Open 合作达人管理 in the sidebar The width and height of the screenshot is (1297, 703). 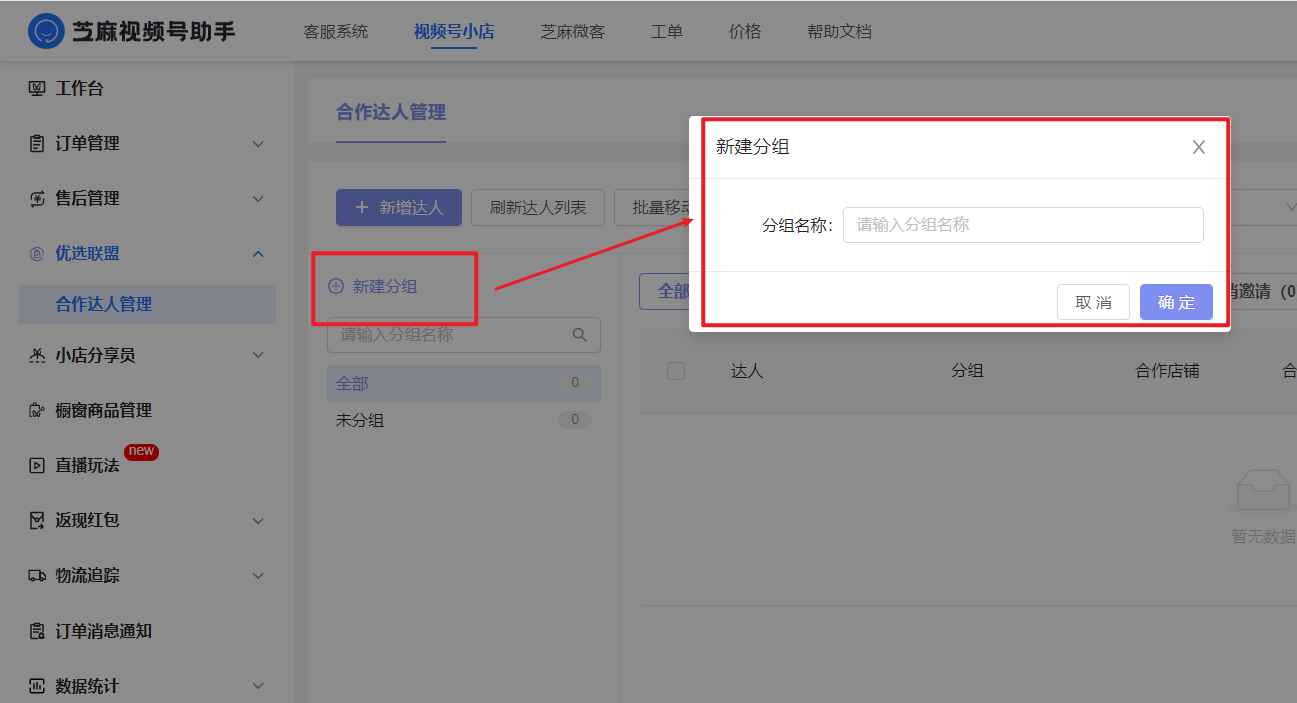147,304
